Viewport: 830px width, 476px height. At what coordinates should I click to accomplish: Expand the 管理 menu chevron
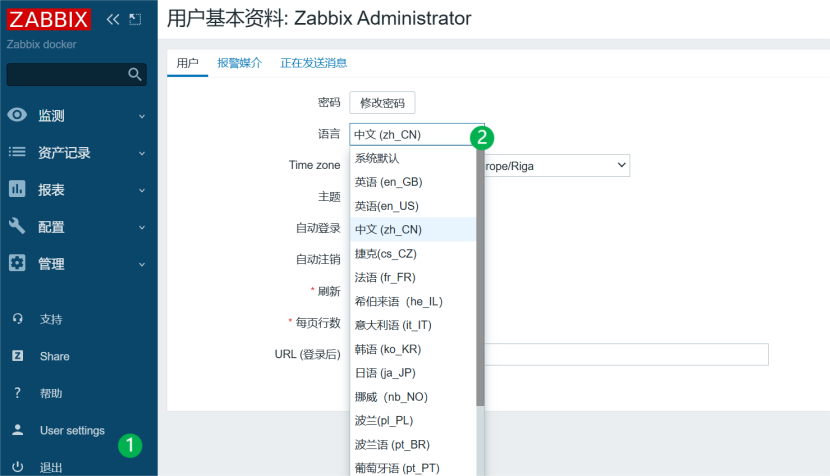(142, 264)
